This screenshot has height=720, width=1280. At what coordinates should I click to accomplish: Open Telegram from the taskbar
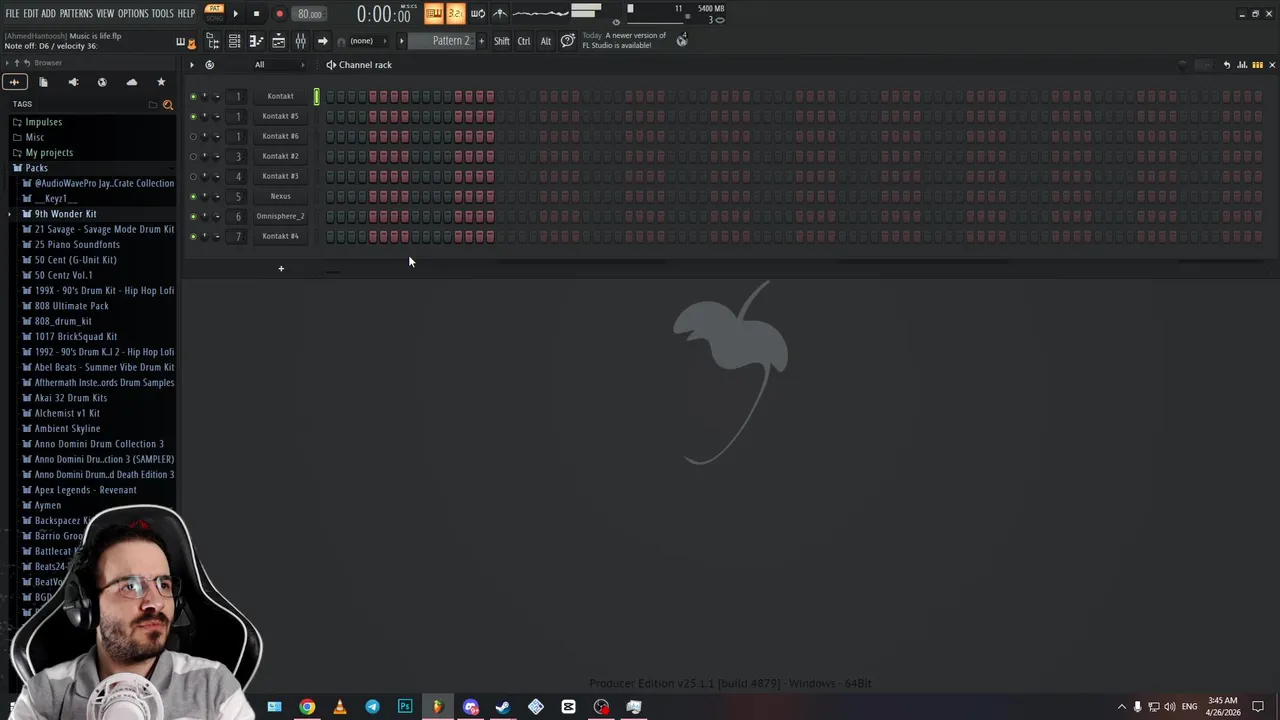tap(372, 707)
